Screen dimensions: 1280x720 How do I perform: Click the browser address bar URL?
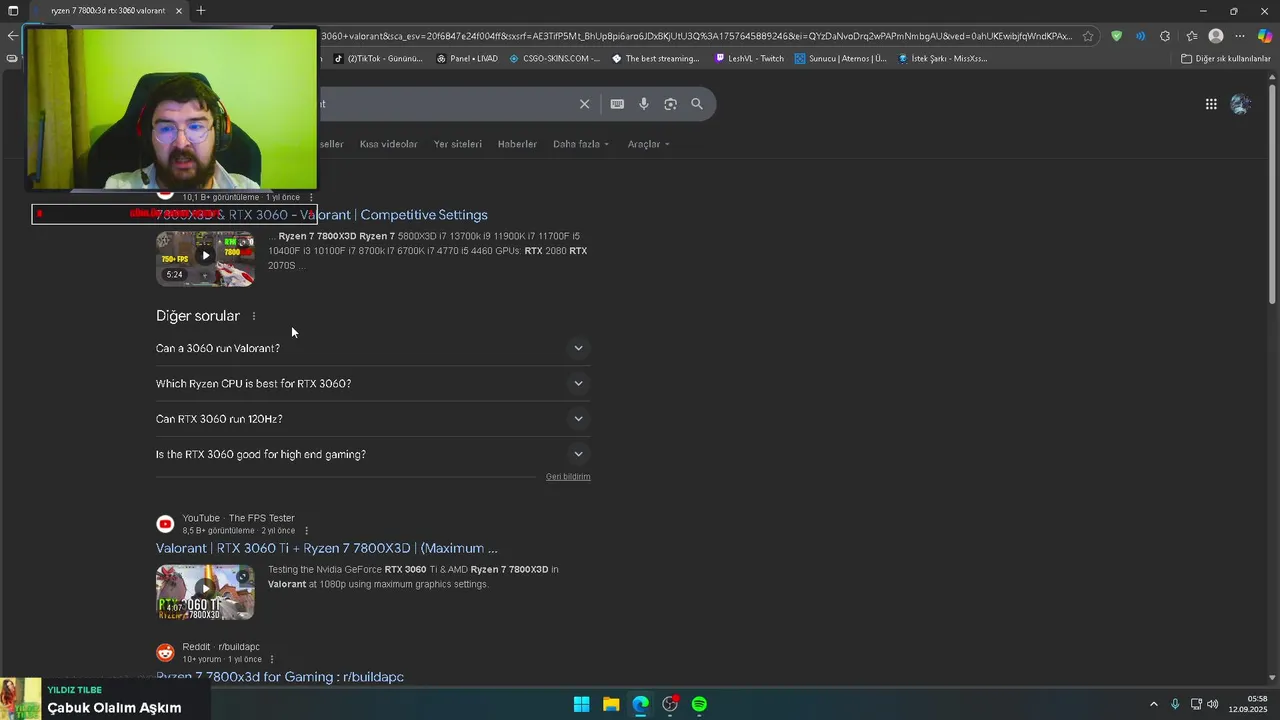[x=695, y=36]
